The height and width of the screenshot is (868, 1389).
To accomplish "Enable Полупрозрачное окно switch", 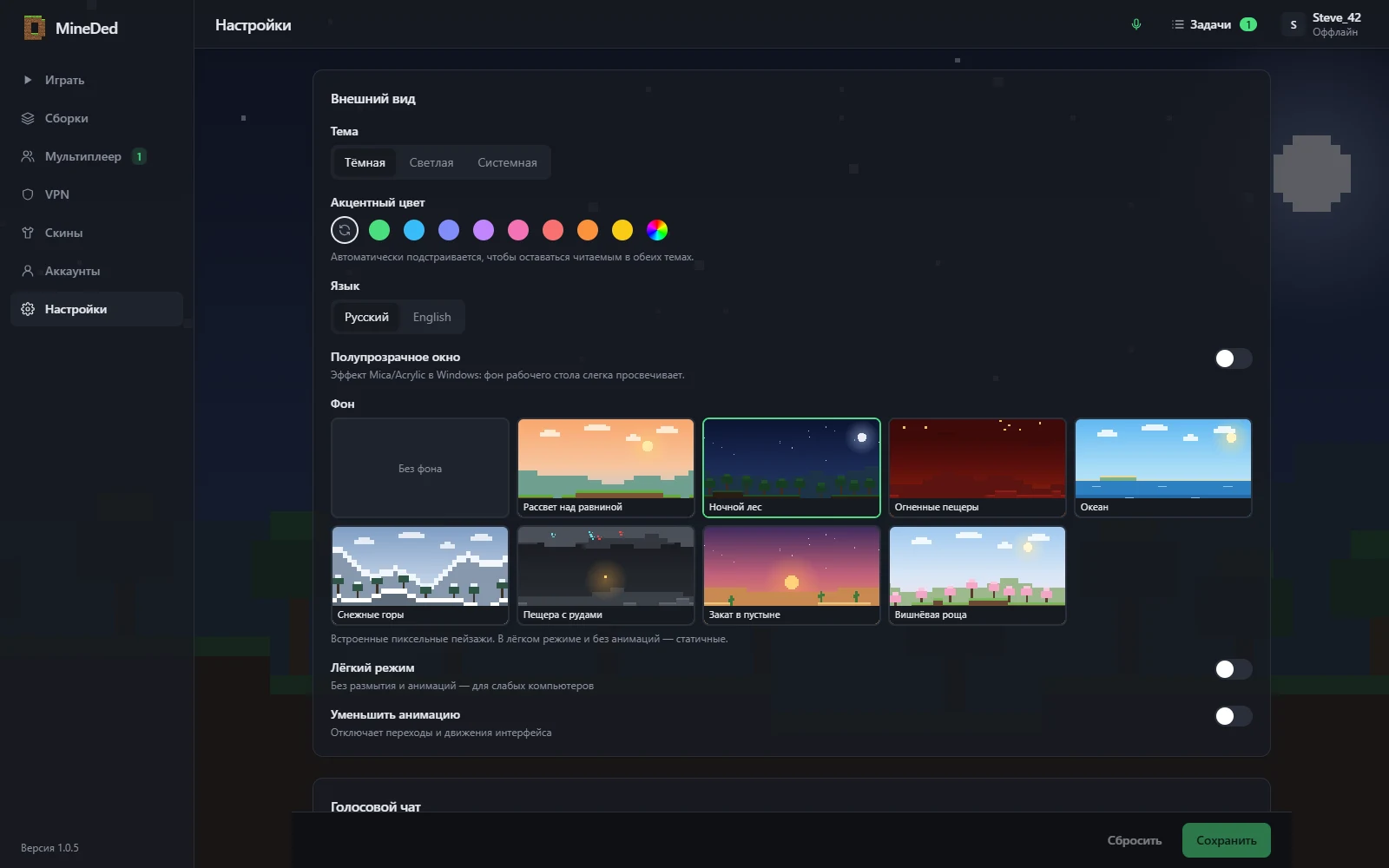I will pos(1233,358).
